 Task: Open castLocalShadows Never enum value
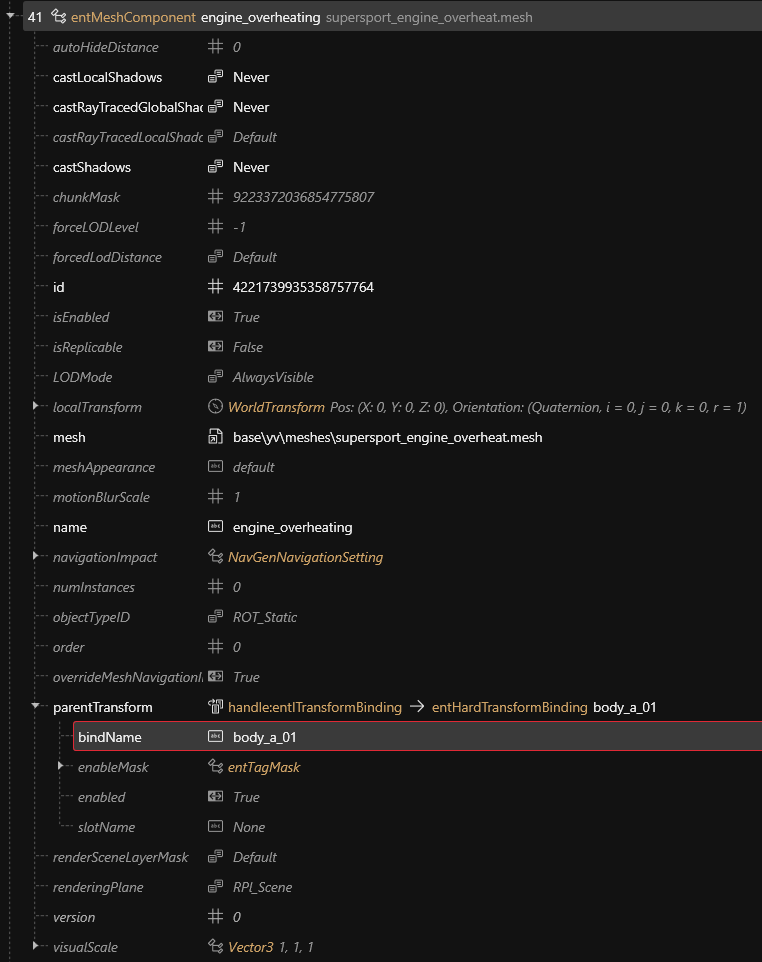click(x=251, y=77)
